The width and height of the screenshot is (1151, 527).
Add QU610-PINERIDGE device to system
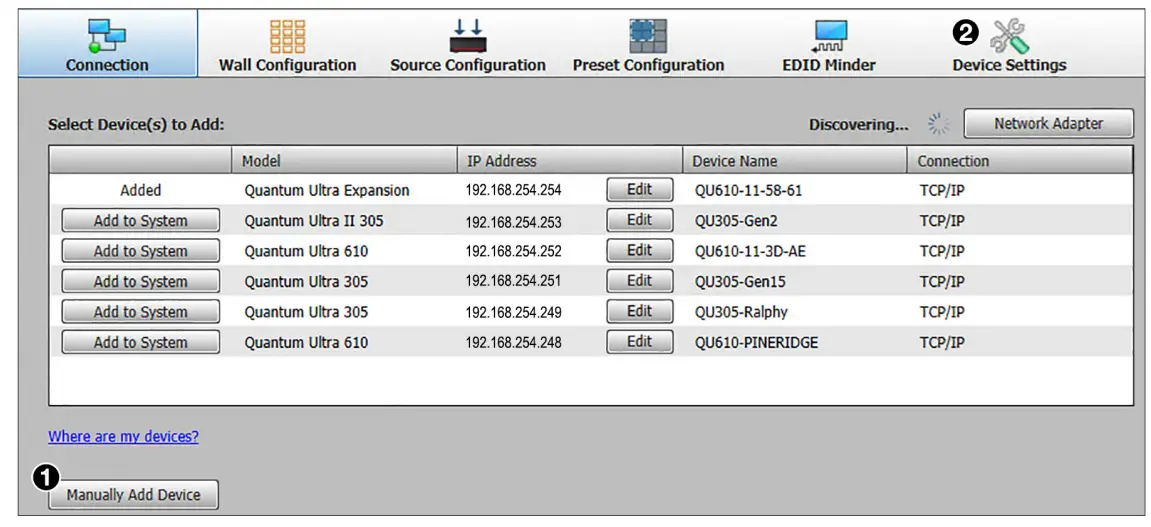point(140,342)
